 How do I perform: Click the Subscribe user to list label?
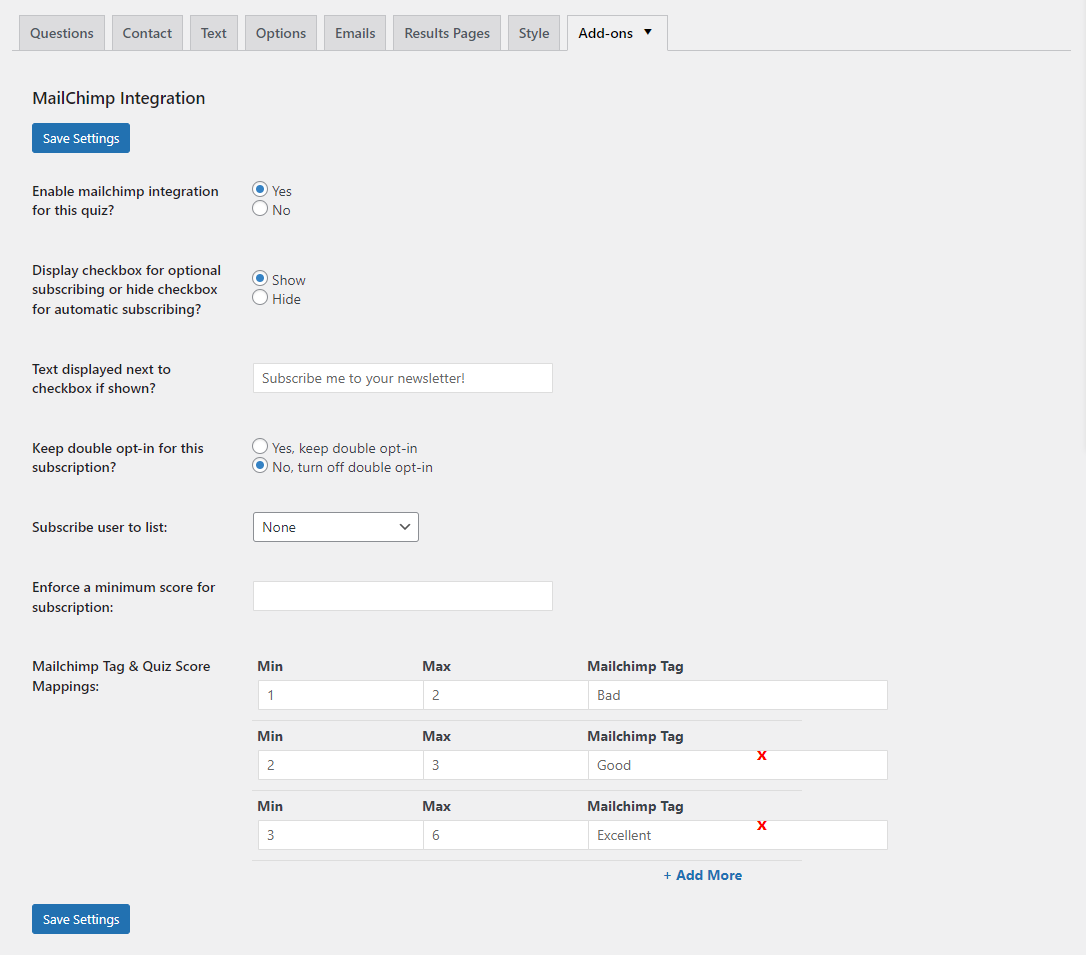(100, 527)
